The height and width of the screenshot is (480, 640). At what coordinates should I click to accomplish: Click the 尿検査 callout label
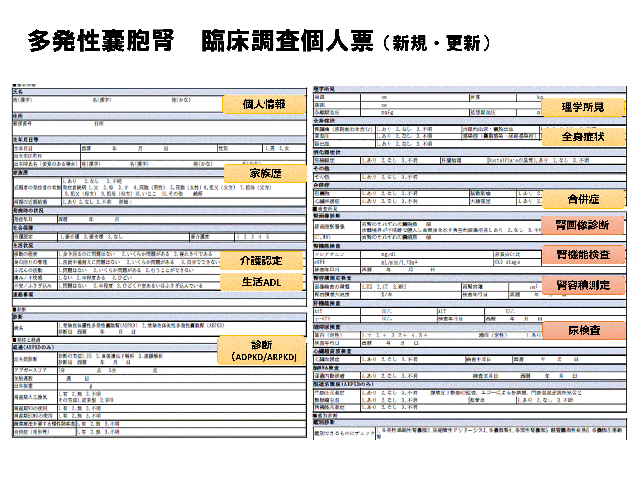[584, 331]
